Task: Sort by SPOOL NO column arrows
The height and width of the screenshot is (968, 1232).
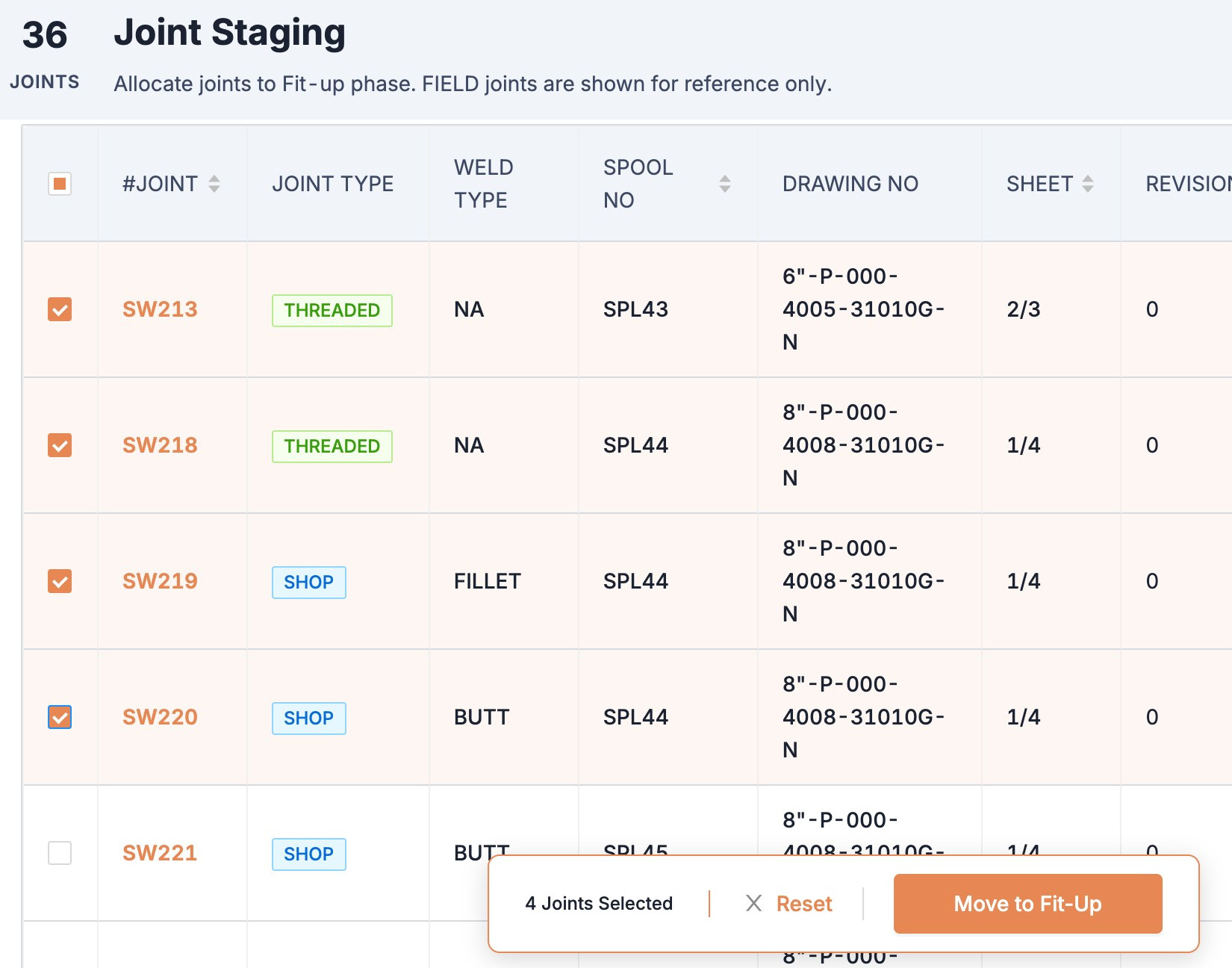Action: click(x=724, y=184)
